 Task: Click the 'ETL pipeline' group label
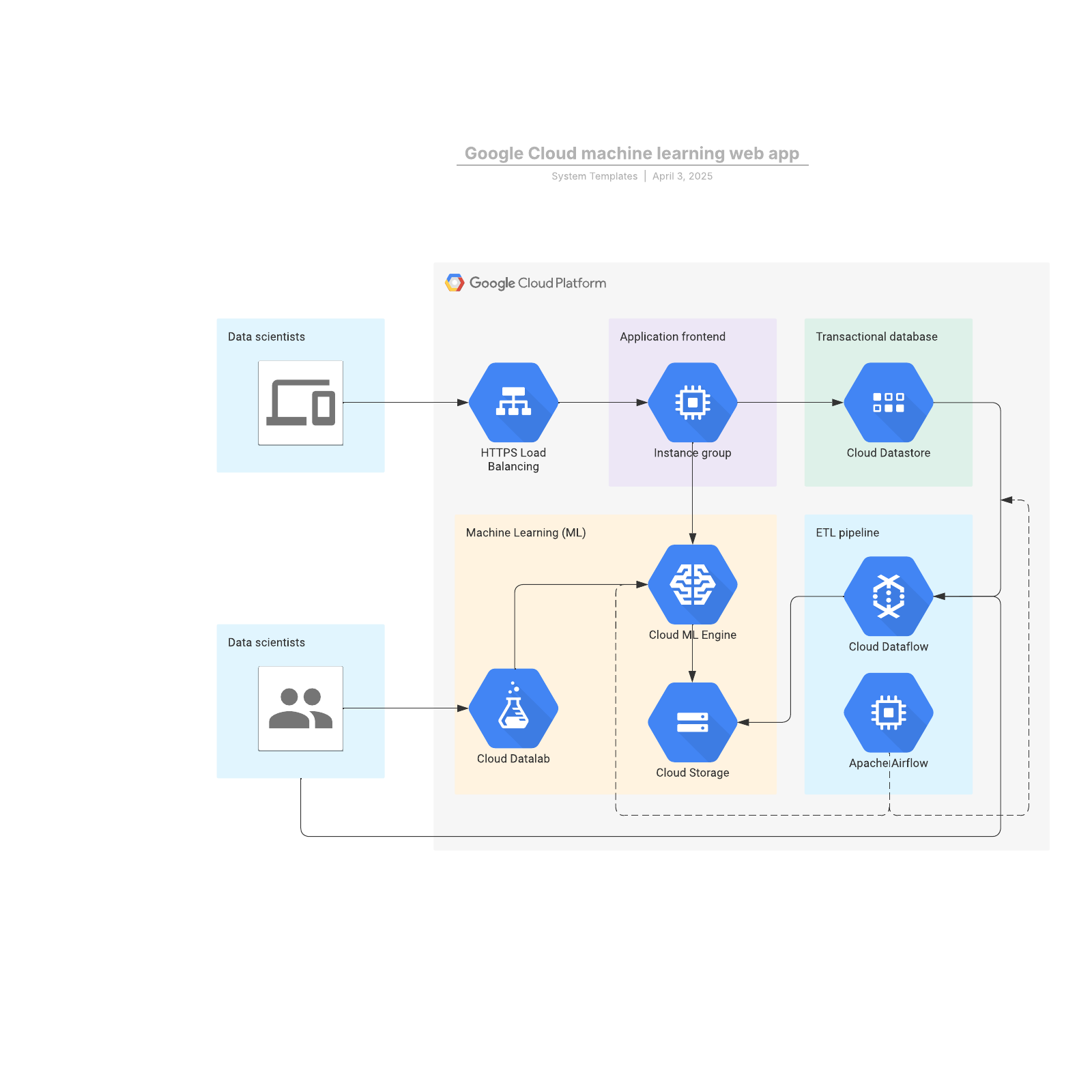(847, 532)
